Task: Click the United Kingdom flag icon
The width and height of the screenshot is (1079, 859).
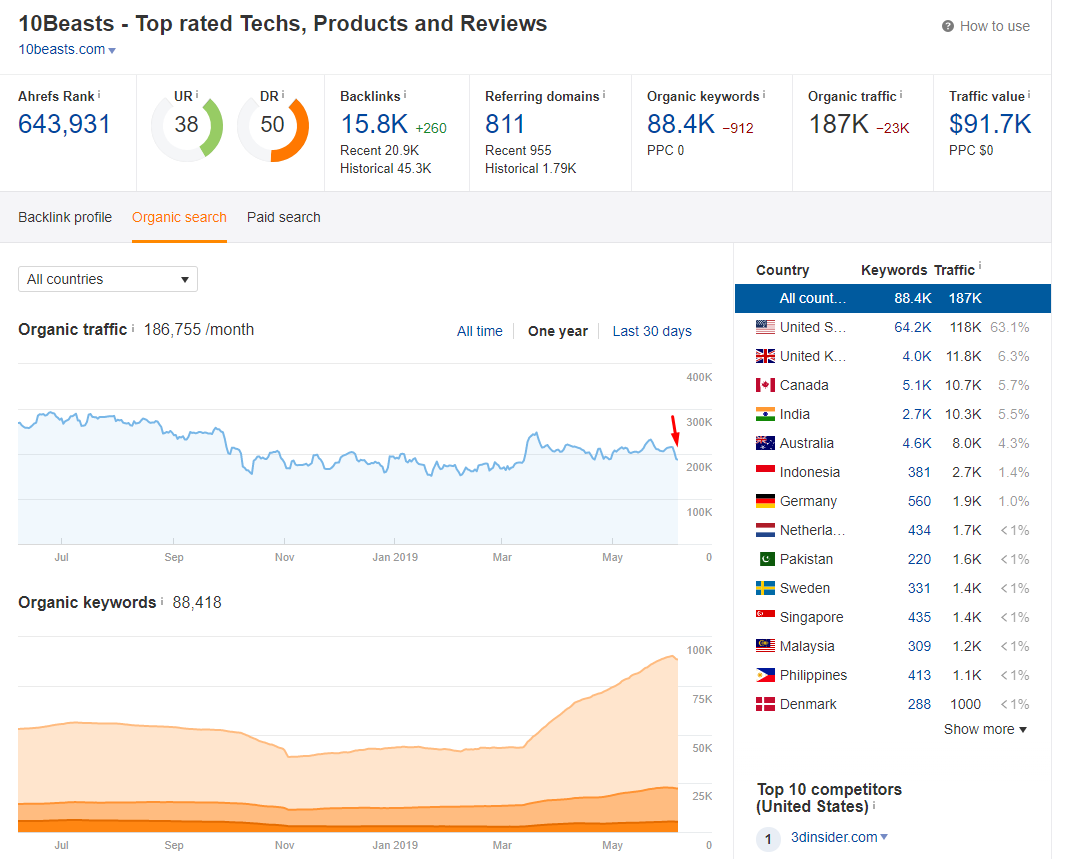Action: point(765,356)
